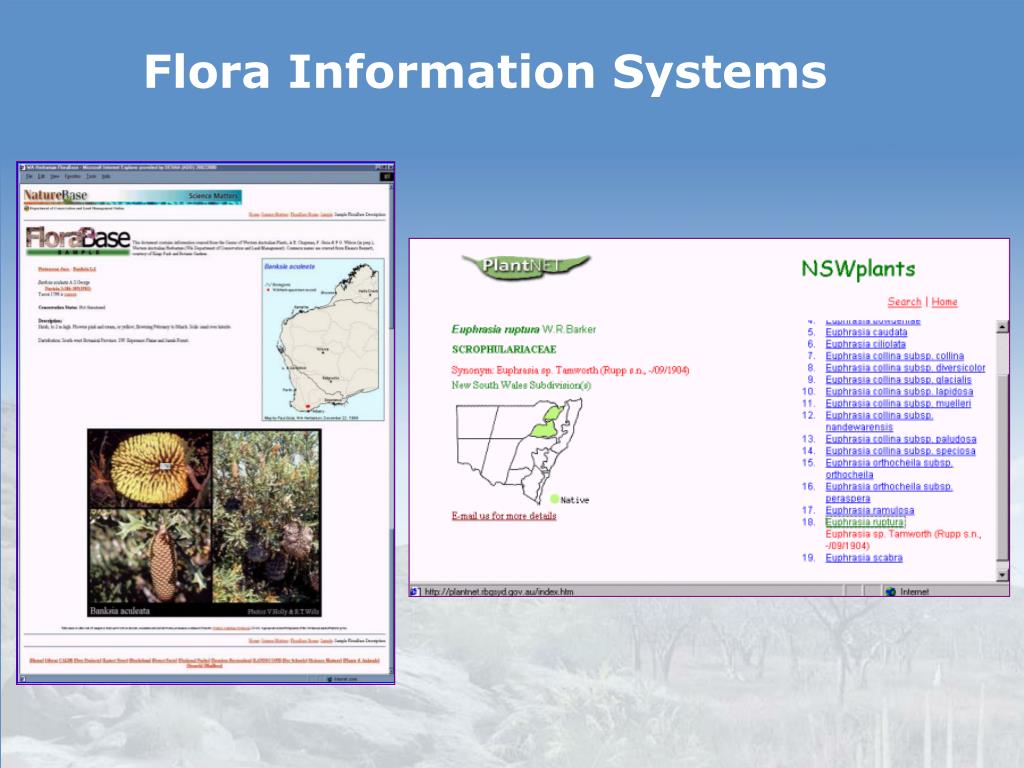Open Euphrasia collina subsp. speciosa link

900,451
